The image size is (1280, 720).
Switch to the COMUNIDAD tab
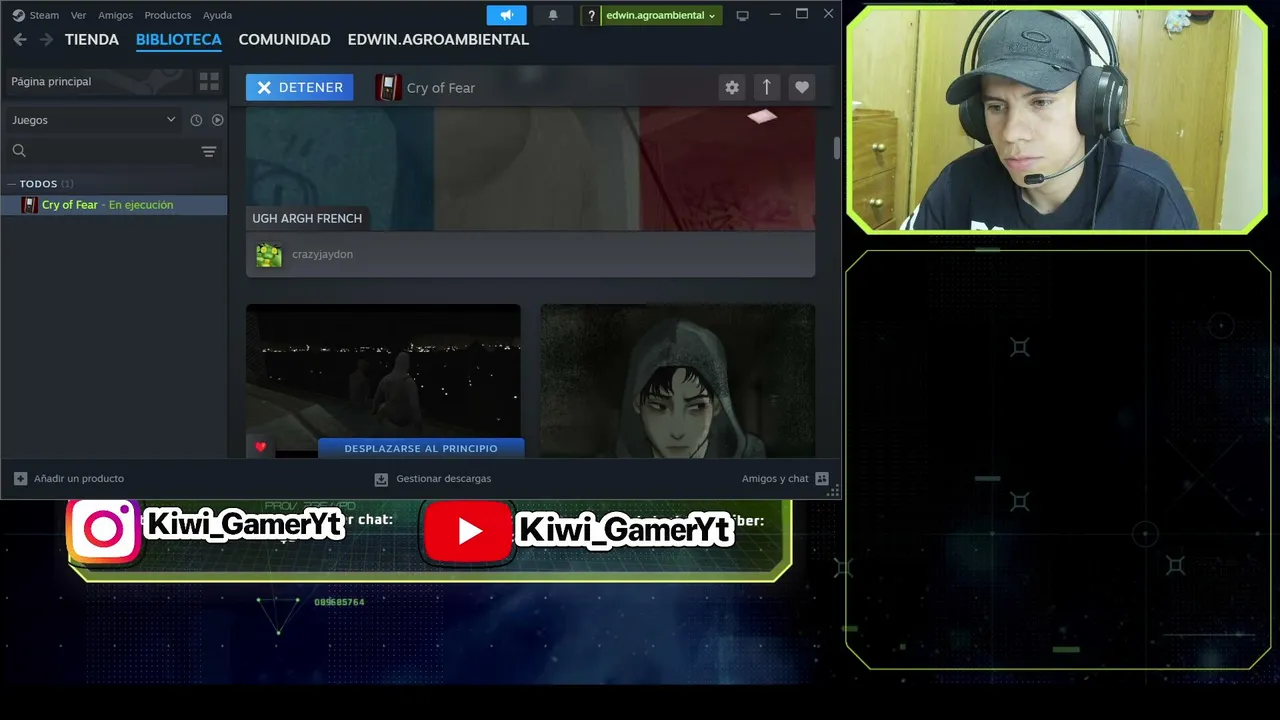pos(284,39)
